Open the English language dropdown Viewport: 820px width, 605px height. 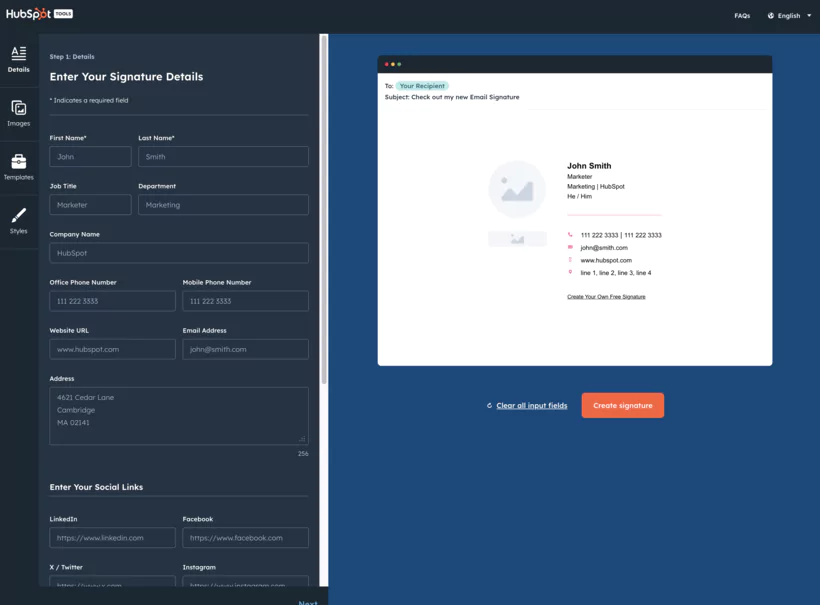pos(793,15)
